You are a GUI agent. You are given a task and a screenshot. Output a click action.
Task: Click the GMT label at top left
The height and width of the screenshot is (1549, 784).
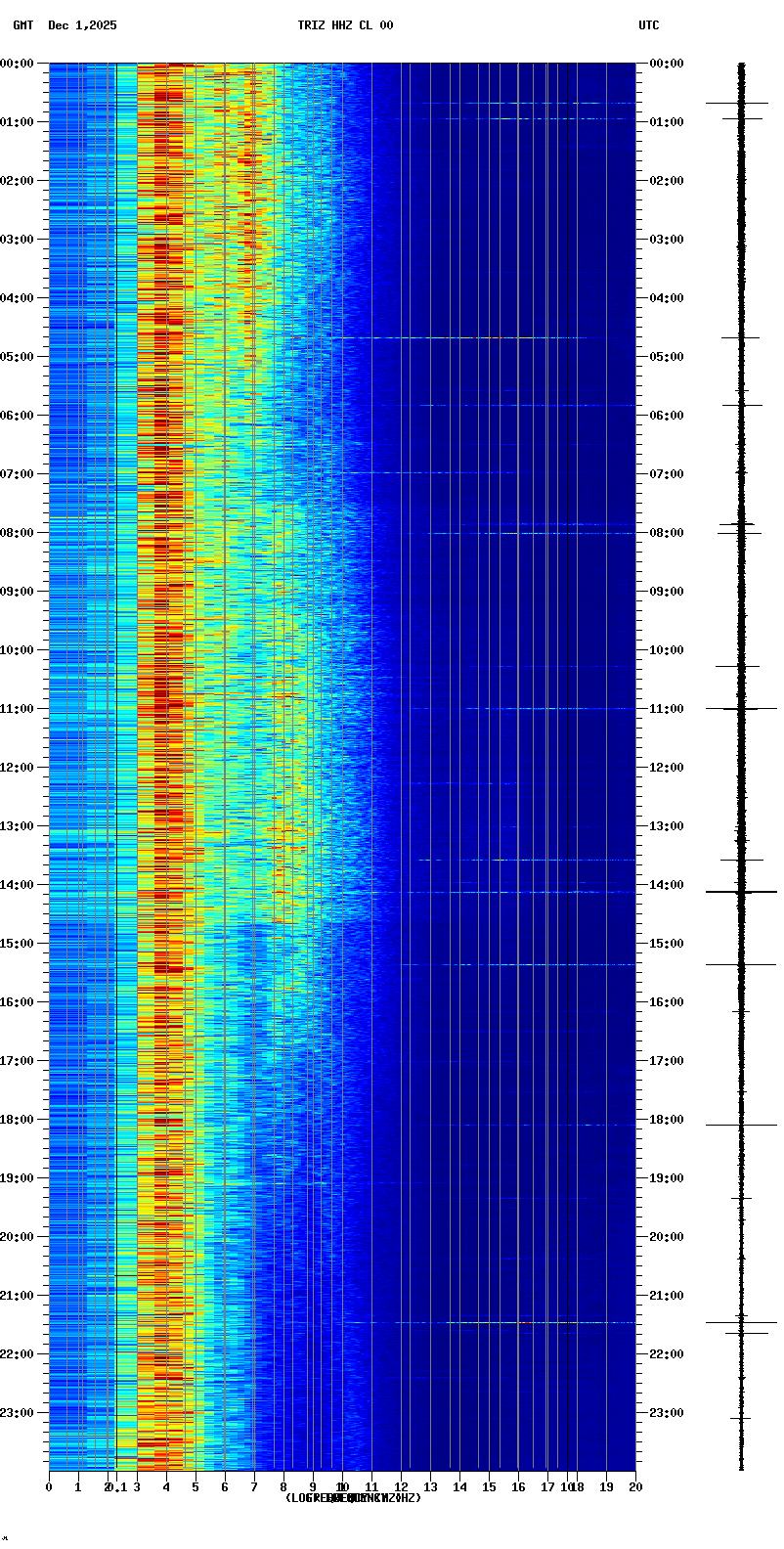[x=22, y=25]
